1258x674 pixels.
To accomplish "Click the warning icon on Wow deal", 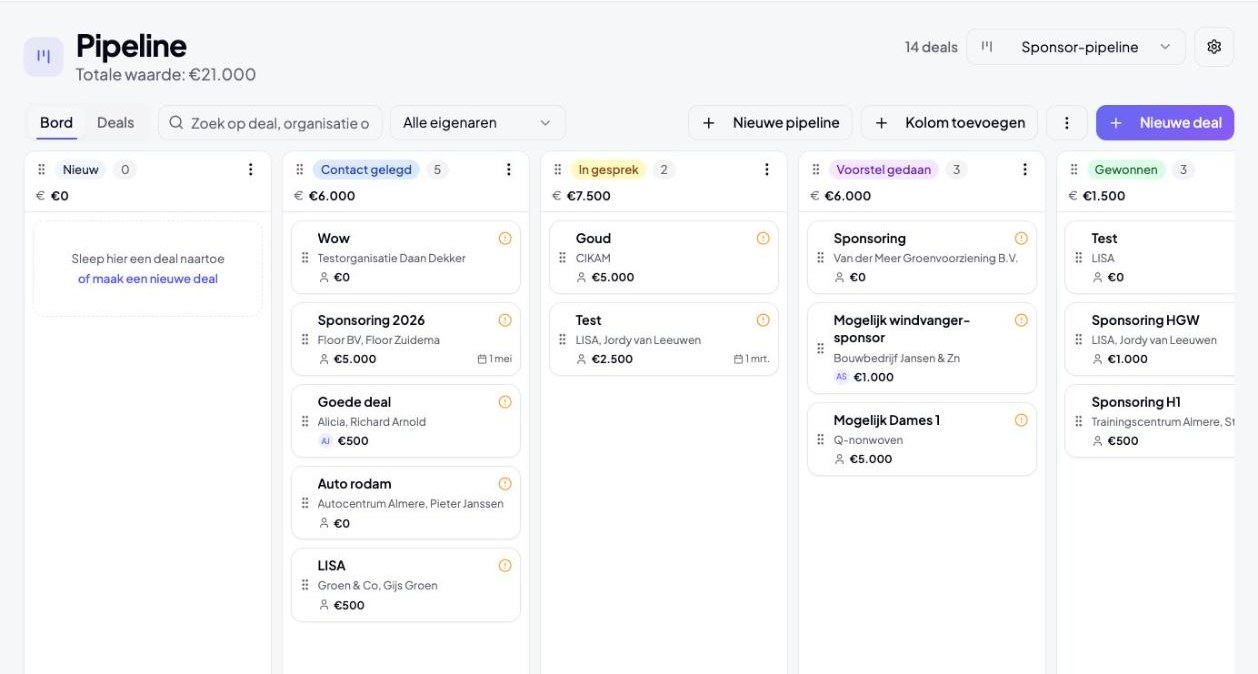I will 505,238.
